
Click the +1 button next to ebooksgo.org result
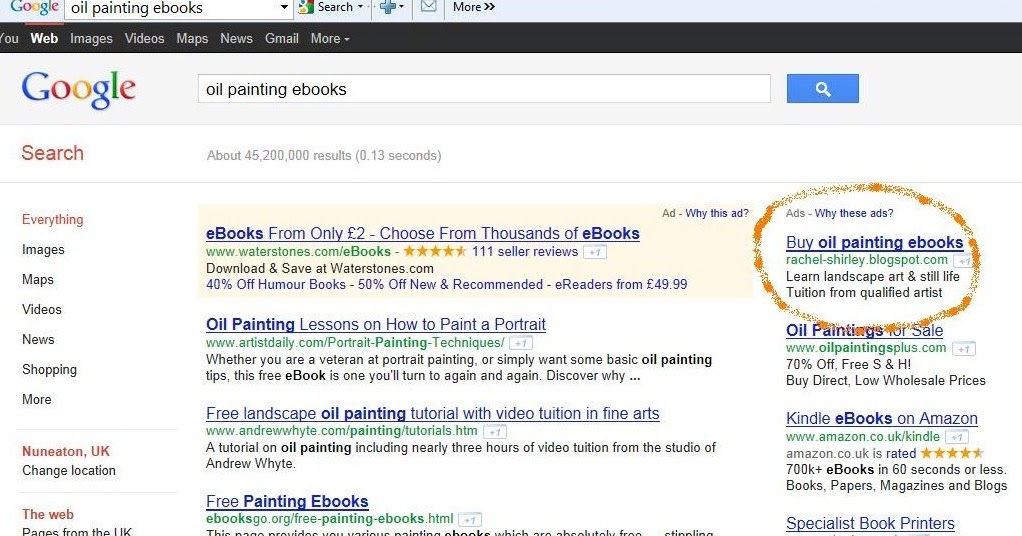click(470, 520)
